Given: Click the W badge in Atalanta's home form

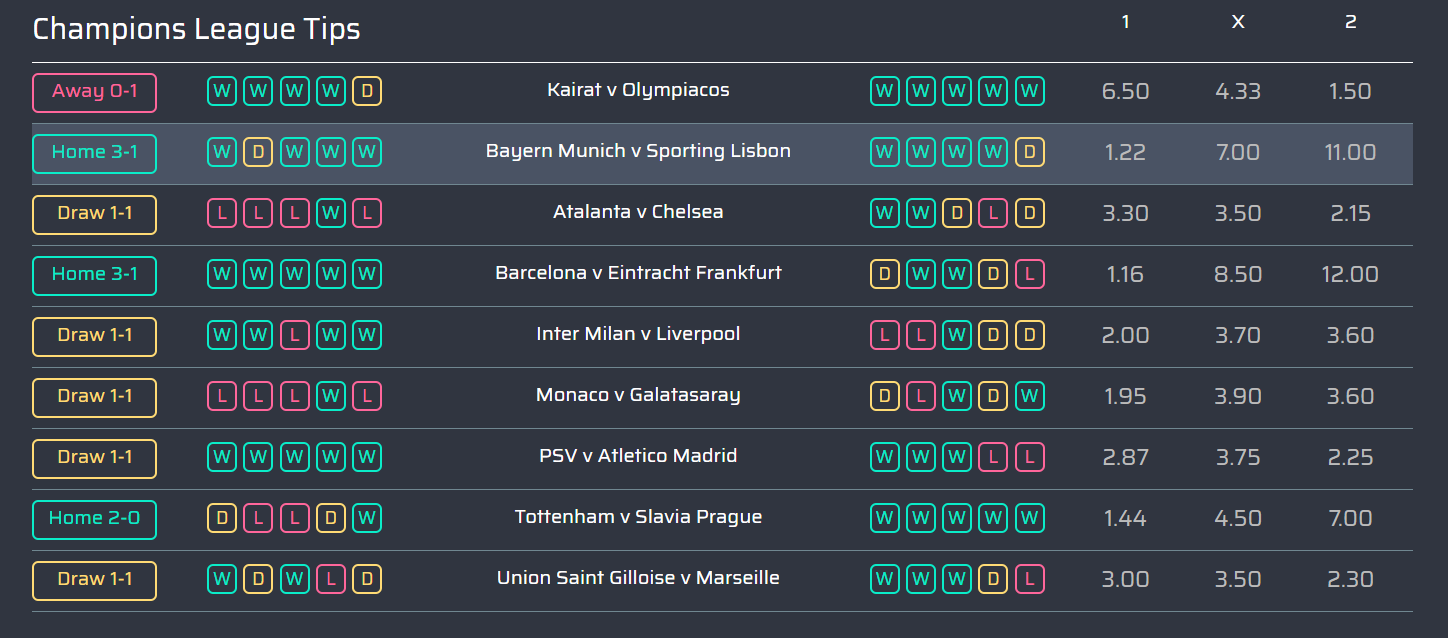Looking at the screenshot, I should click(331, 214).
